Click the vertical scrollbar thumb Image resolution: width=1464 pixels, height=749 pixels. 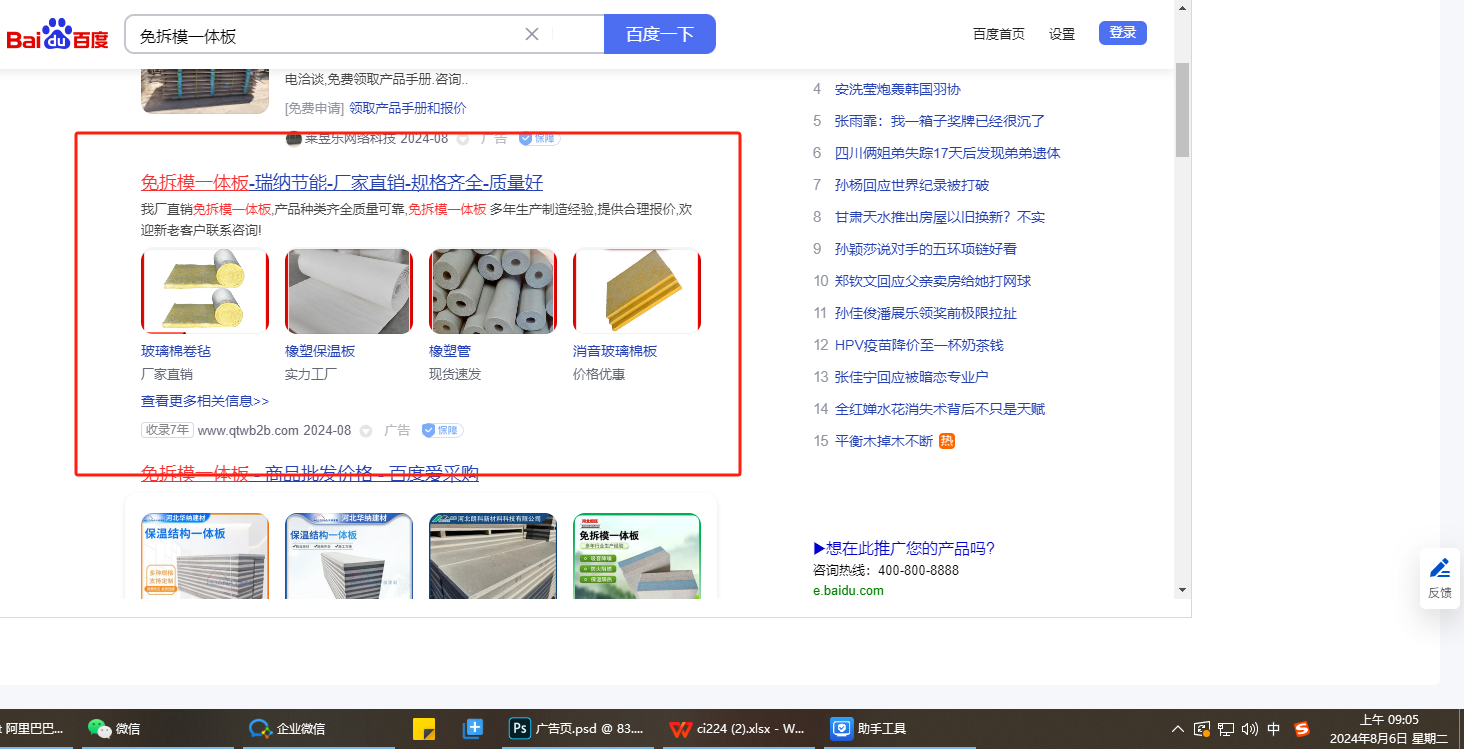[x=1182, y=109]
